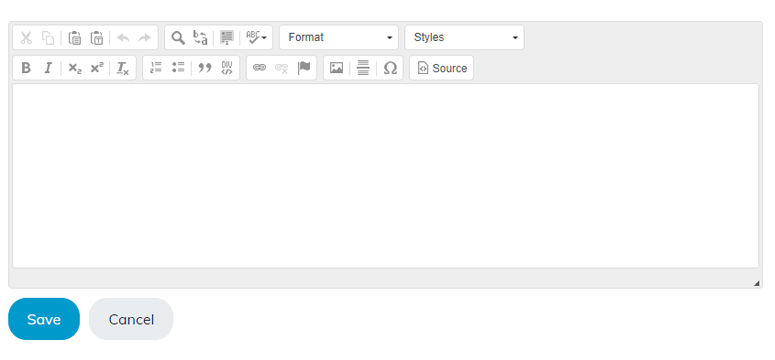775x360 pixels.
Task: Click the editor resize handle corner
Action: pos(756,283)
